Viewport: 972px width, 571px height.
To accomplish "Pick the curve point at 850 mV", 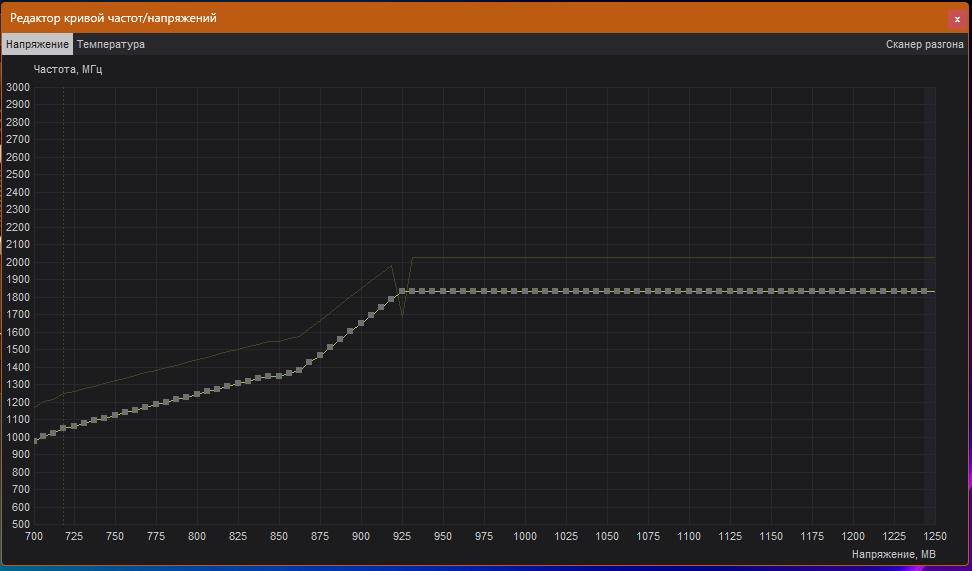I will pos(279,376).
